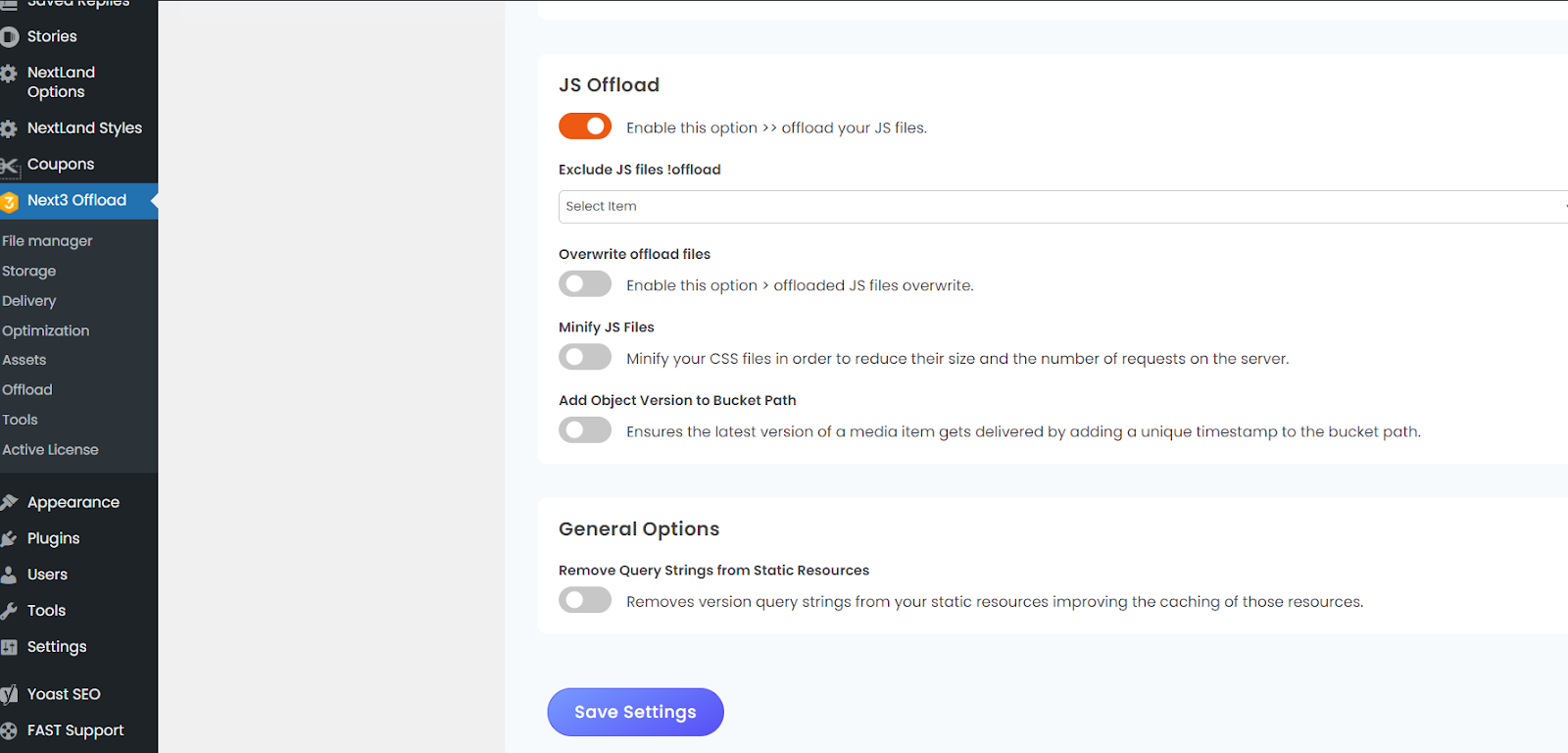
Task: Click the Users person icon
Action: [10, 576]
